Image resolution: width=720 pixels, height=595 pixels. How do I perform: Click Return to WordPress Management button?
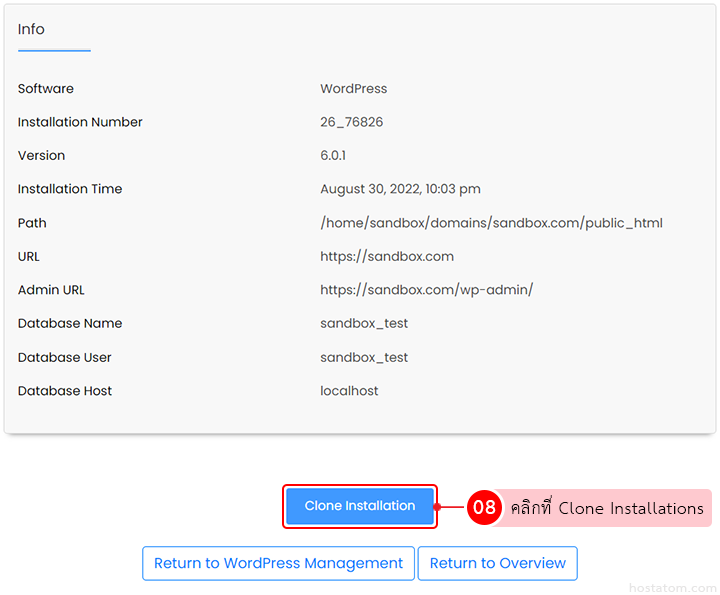point(278,563)
